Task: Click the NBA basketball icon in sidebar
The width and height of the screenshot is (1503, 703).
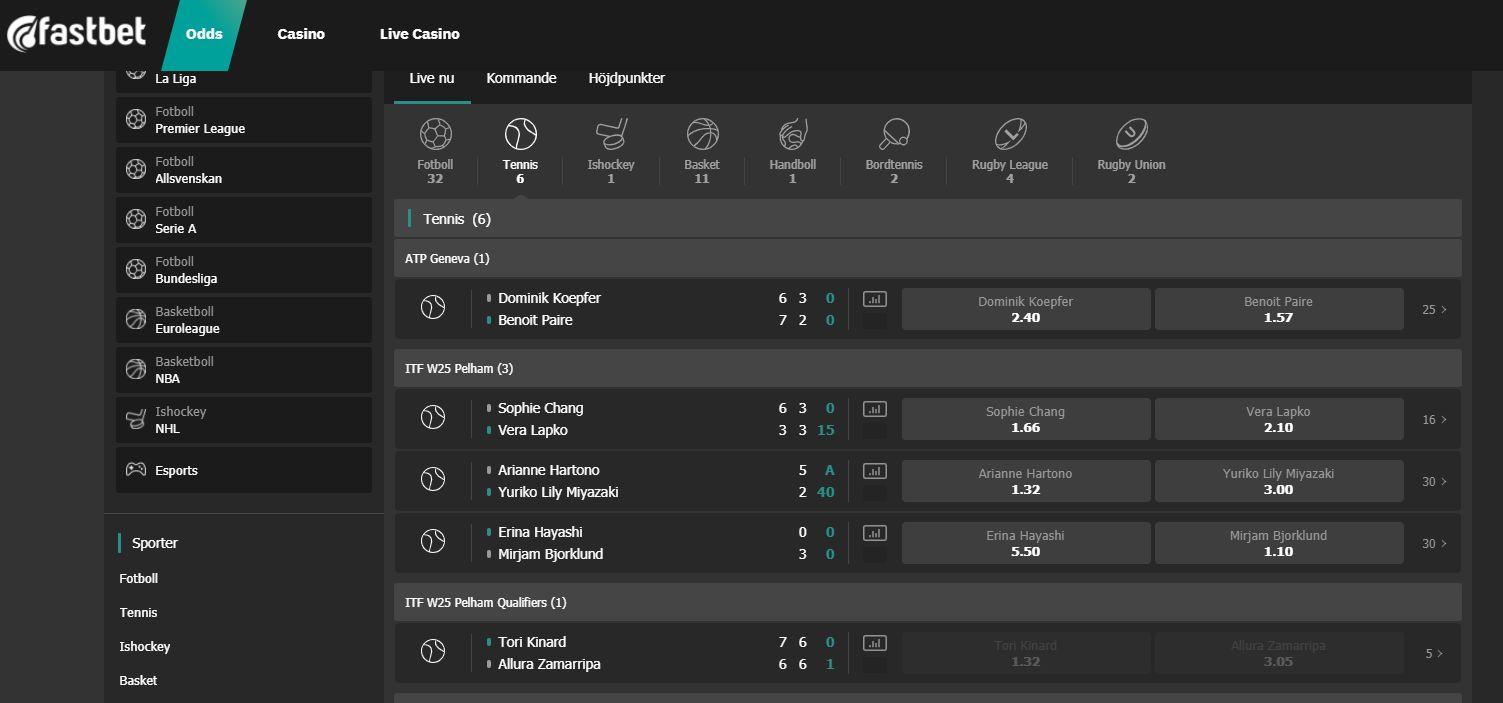Action: point(136,369)
